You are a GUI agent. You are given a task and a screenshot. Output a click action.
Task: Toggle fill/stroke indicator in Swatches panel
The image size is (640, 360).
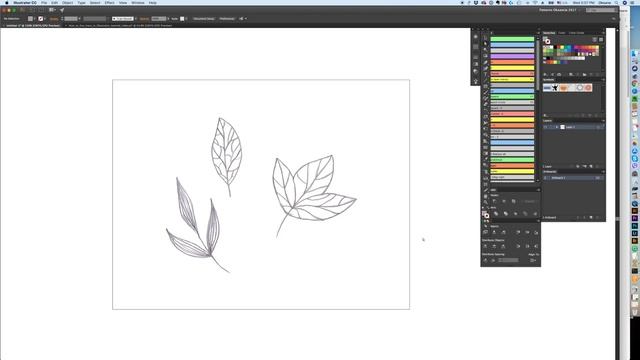[x=547, y=40]
